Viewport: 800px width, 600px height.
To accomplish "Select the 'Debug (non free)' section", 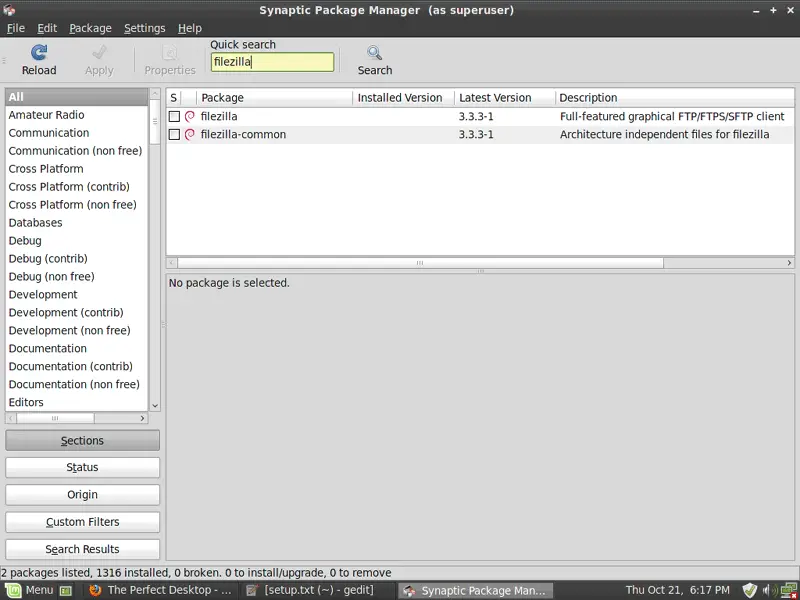I will pos(77,277).
